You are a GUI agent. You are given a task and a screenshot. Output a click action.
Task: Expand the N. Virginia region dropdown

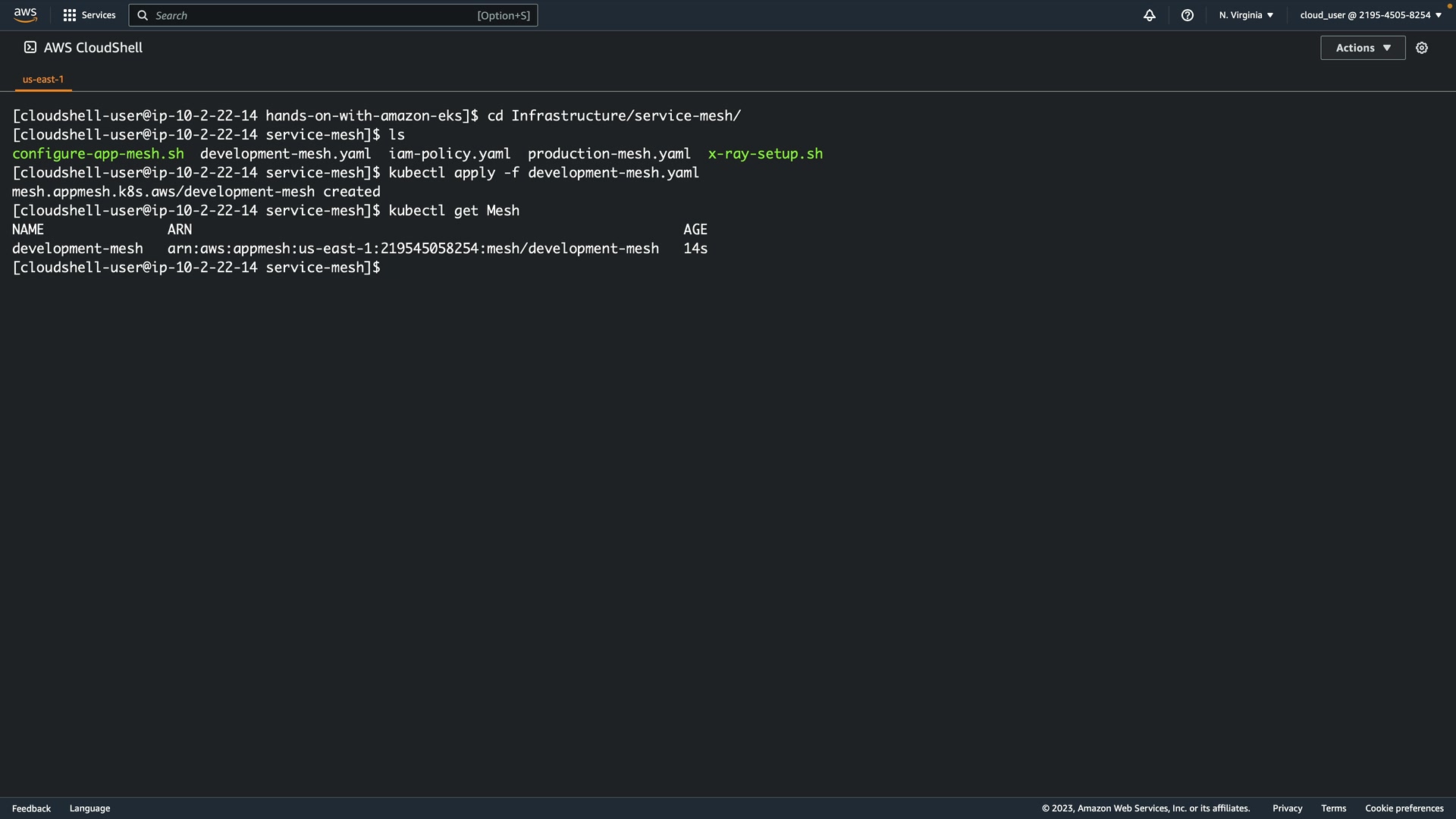(x=1246, y=15)
